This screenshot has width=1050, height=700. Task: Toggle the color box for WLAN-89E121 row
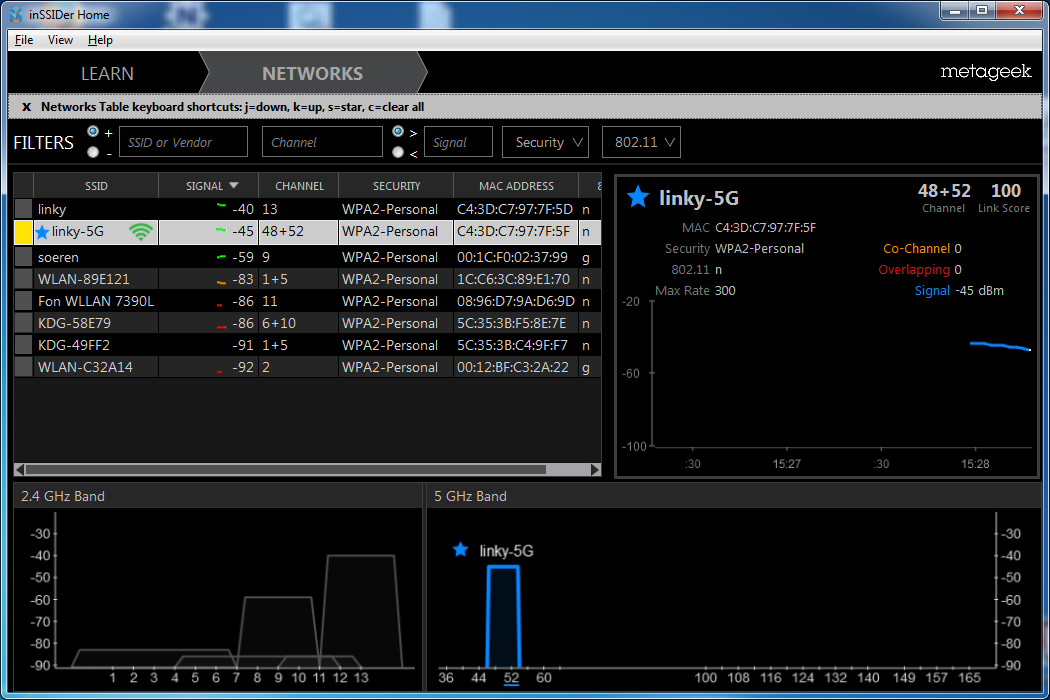click(23, 279)
